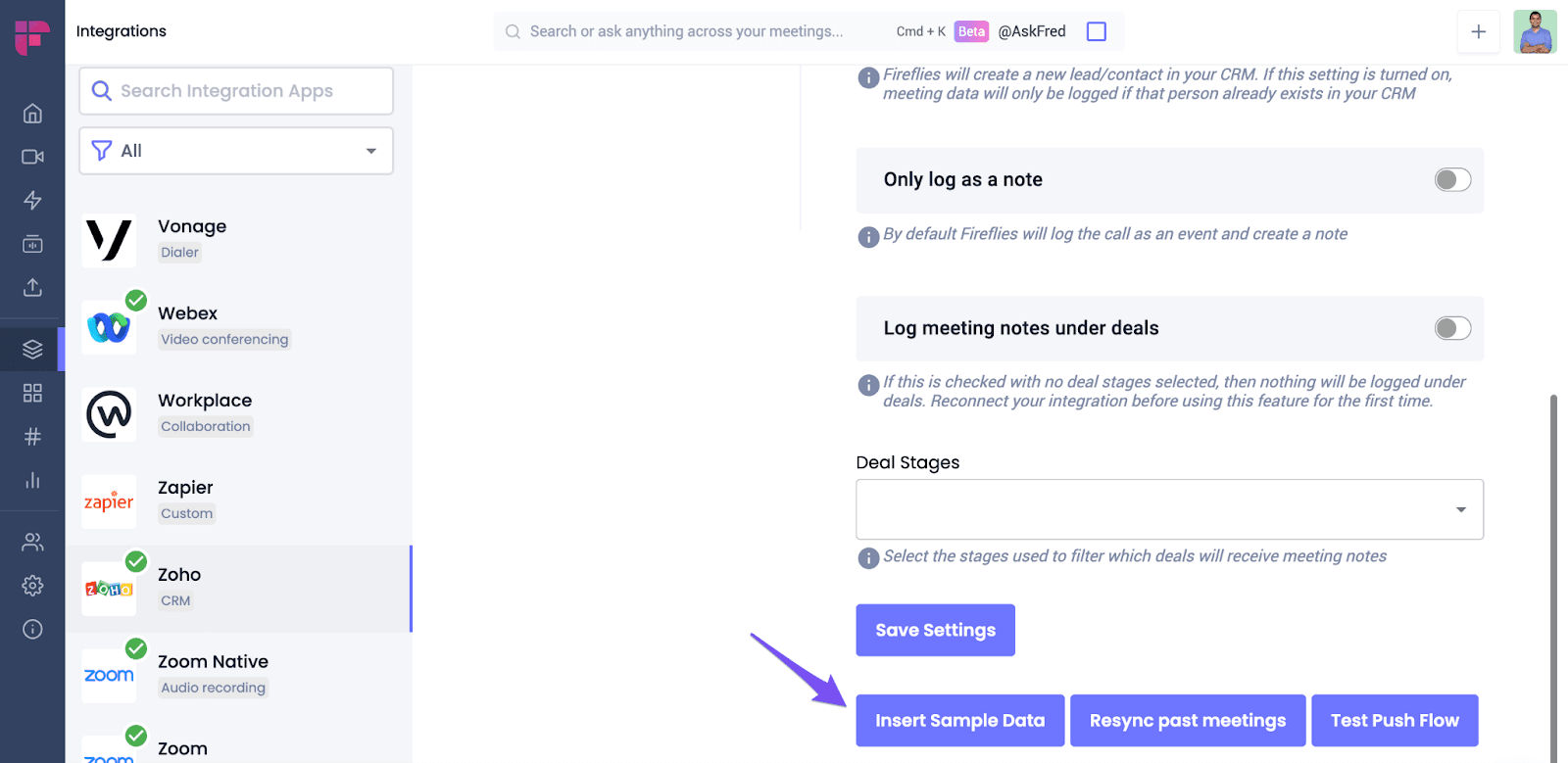
Task: Go to Home in sidebar
Action: coord(32,114)
